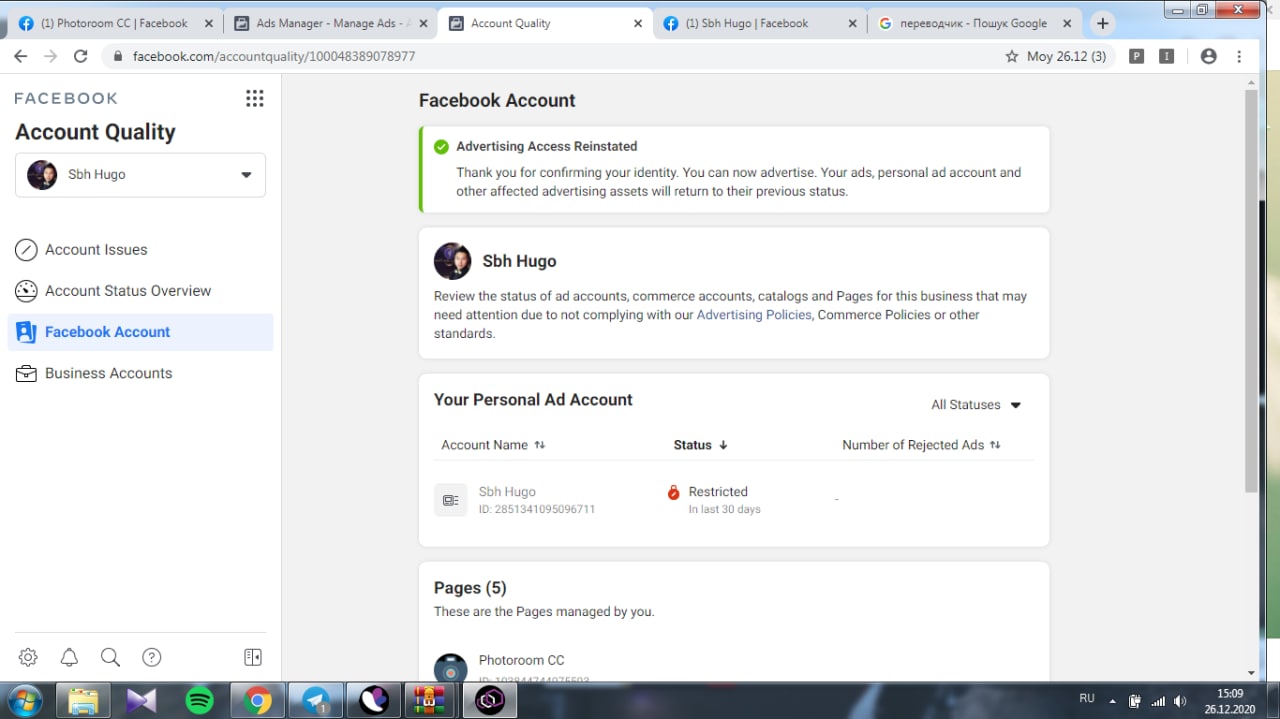Click the Sbh Hugo ad account name

pos(507,492)
